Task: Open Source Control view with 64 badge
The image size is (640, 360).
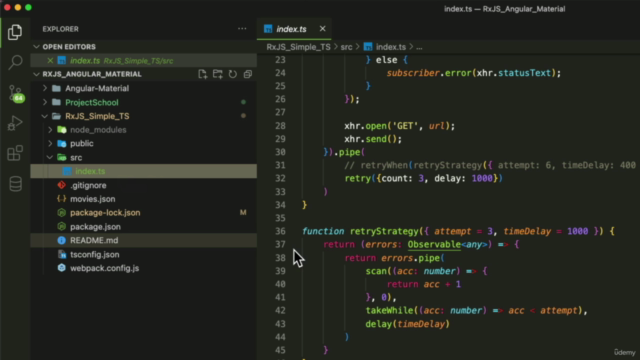Action: pyautogui.click(x=16, y=93)
